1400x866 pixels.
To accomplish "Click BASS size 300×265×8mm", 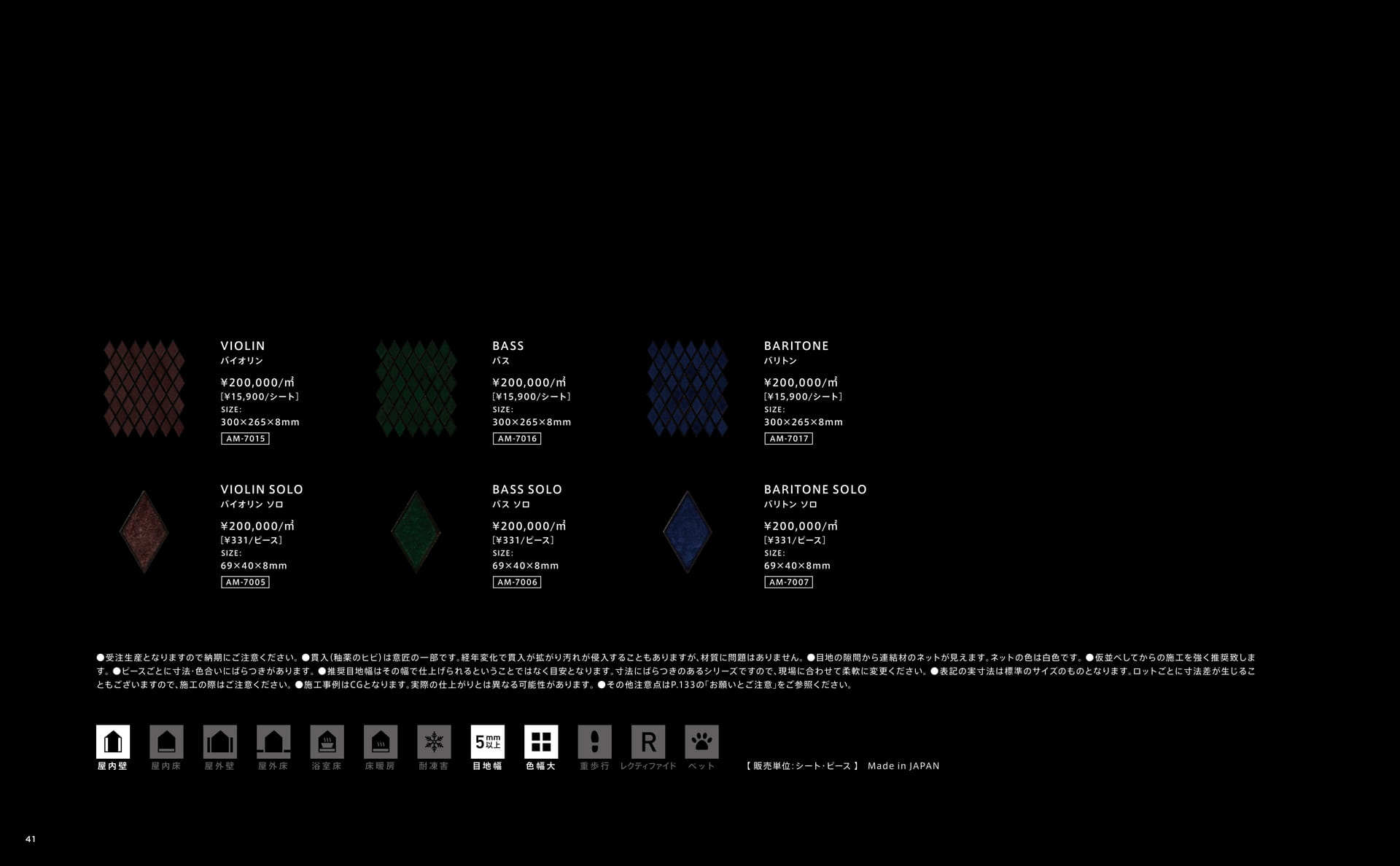I will coord(532,422).
